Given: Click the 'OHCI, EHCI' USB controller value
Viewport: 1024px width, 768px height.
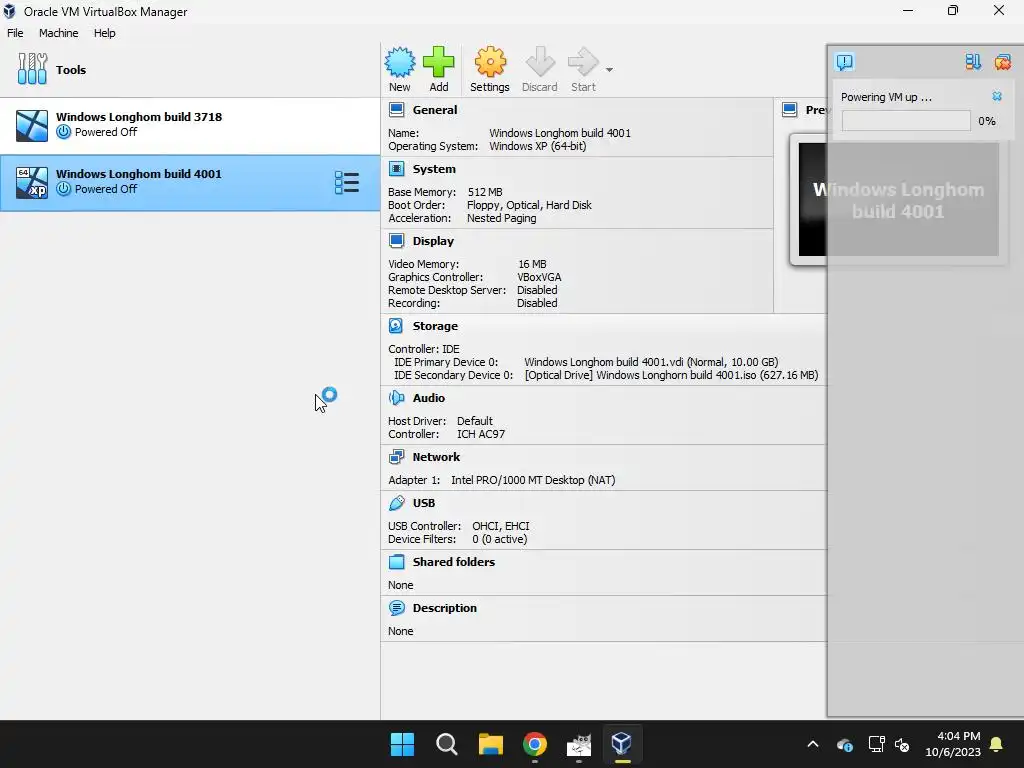Looking at the screenshot, I should point(500,526).
